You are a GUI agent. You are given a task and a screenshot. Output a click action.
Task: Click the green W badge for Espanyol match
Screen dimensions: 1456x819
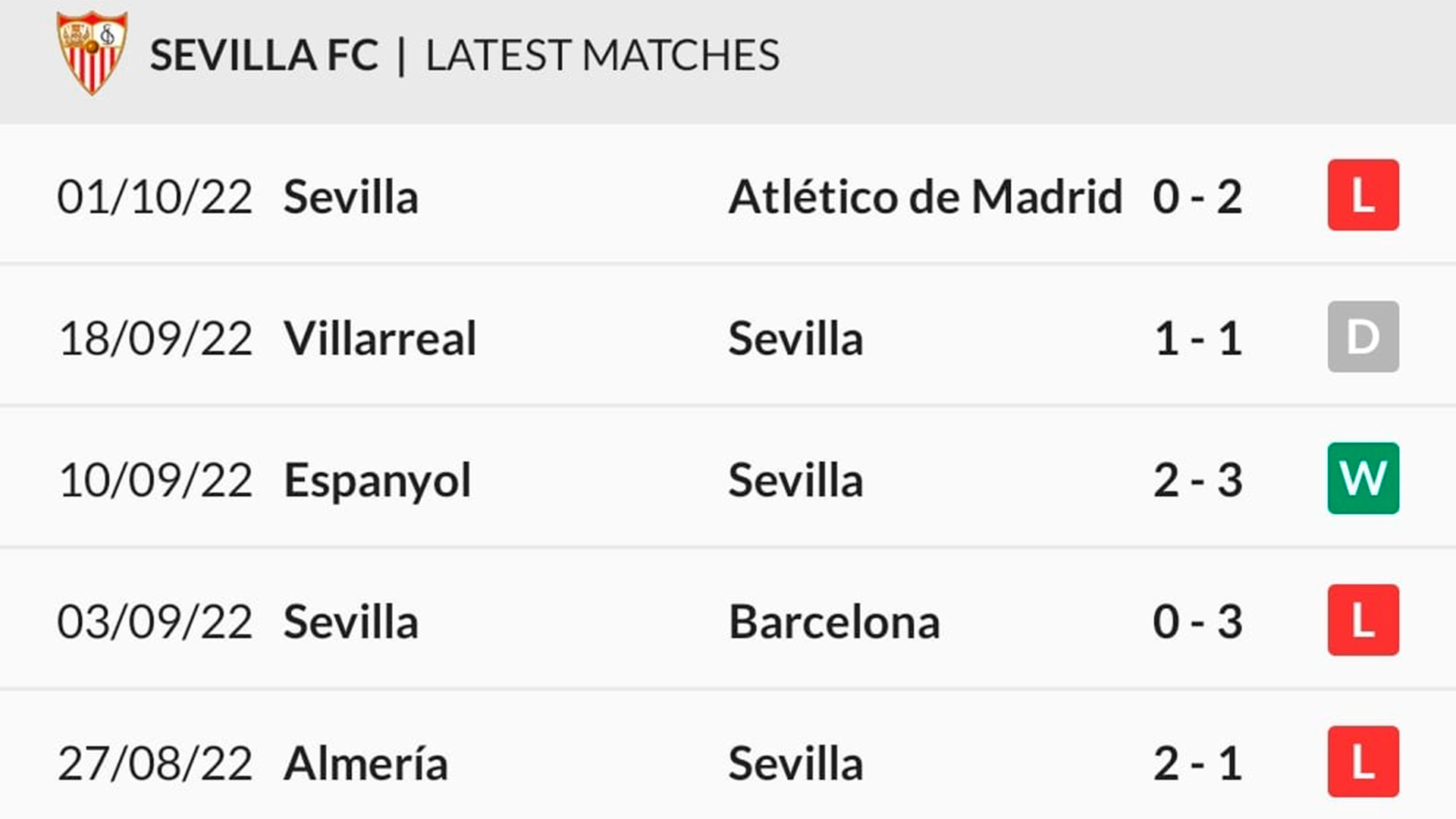[1363, 479]
